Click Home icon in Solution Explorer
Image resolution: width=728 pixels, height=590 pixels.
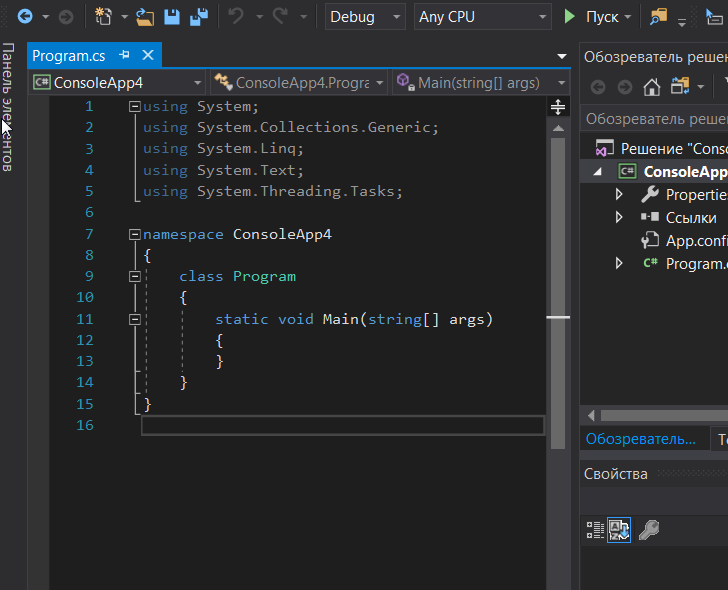tap(651, 86)
